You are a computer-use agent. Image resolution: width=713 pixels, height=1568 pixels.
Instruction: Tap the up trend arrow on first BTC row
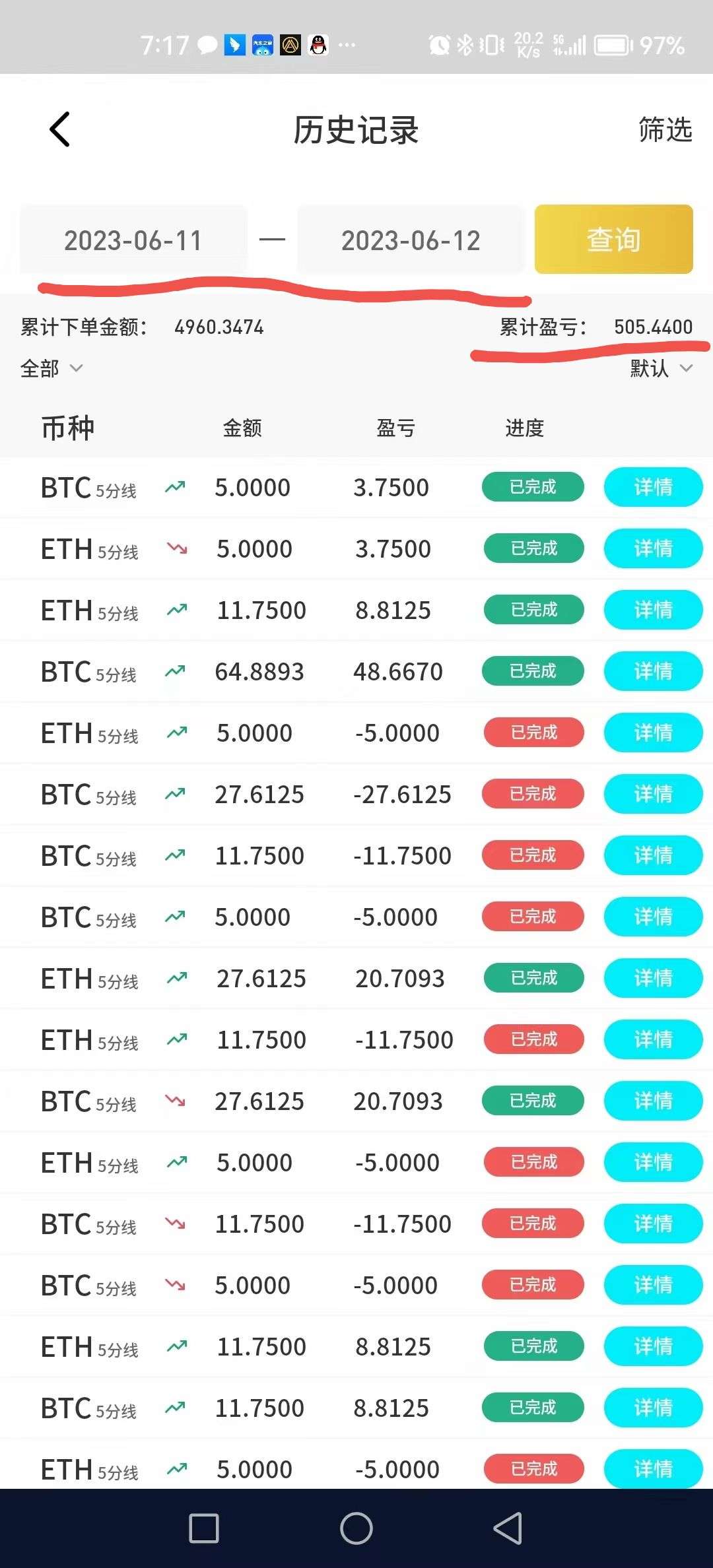pos(175,488)
